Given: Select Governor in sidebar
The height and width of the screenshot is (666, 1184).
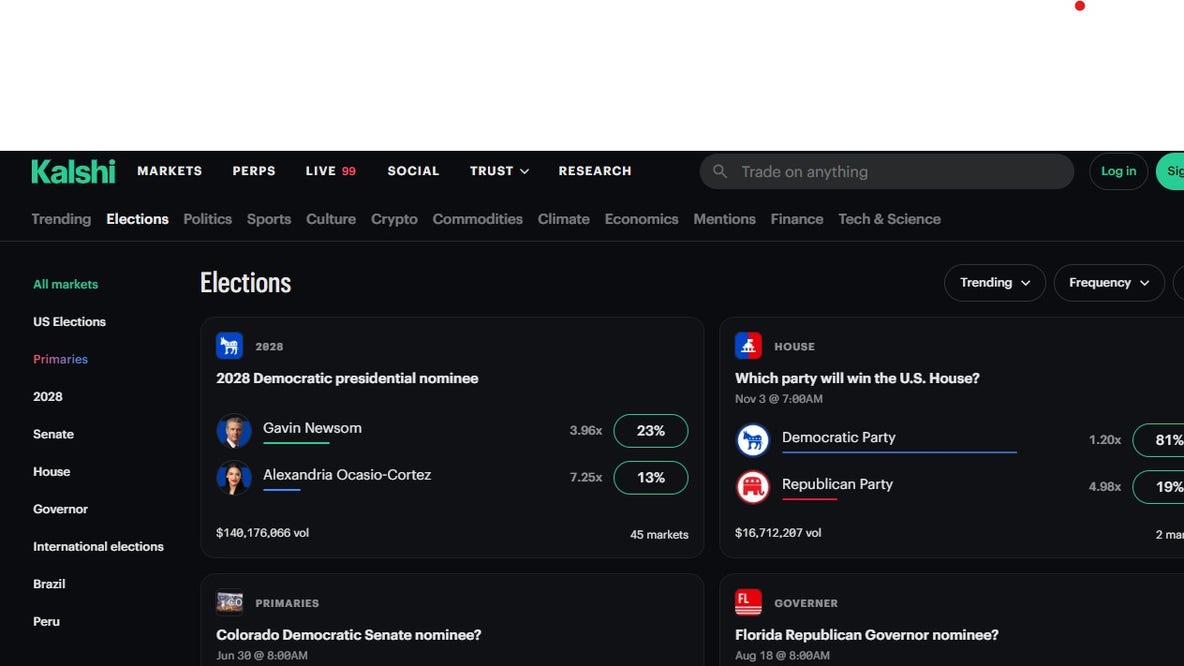Looking at the screenshot, I should (60, 509).
